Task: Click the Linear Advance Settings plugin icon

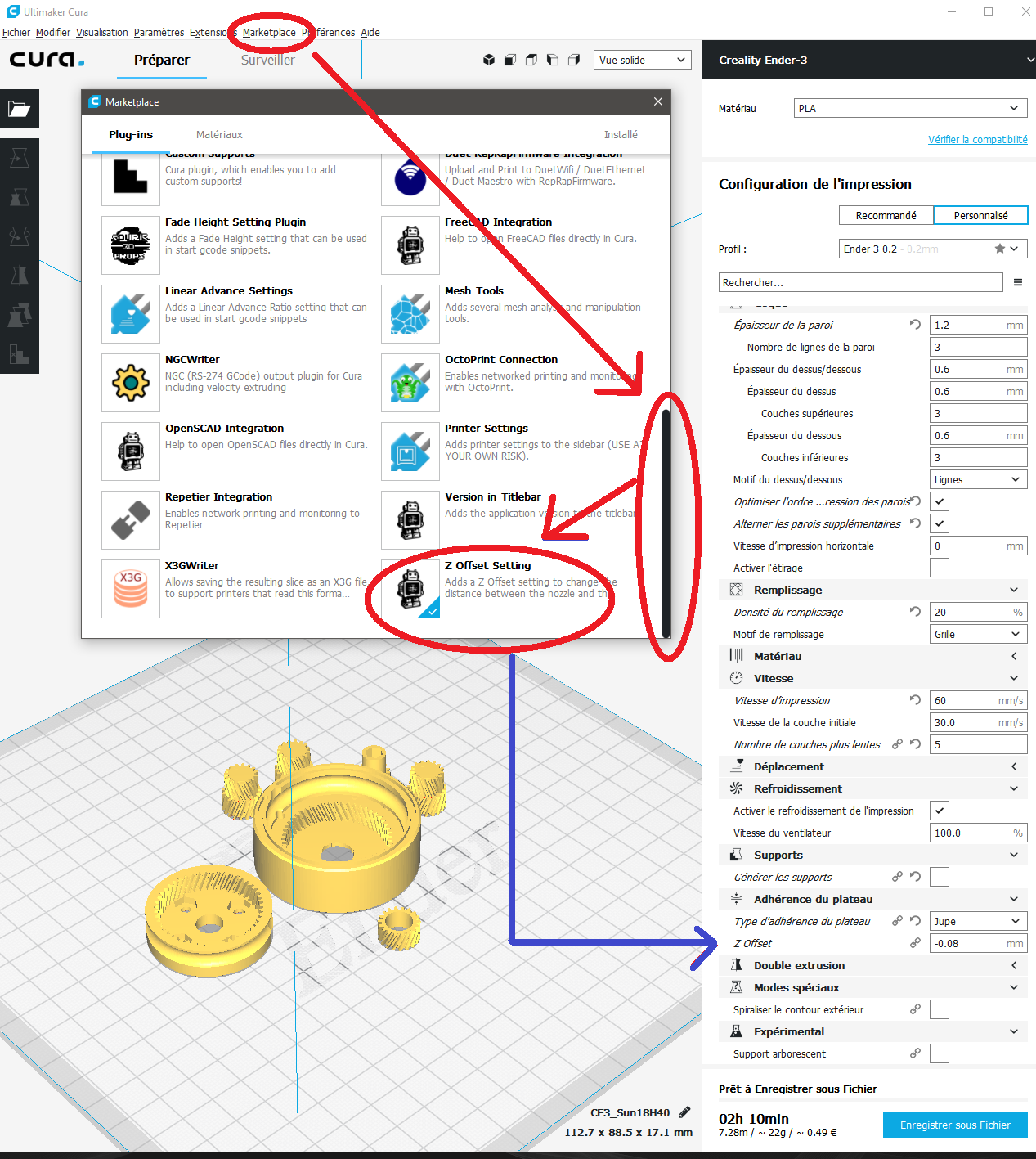Action: [131, 314]
